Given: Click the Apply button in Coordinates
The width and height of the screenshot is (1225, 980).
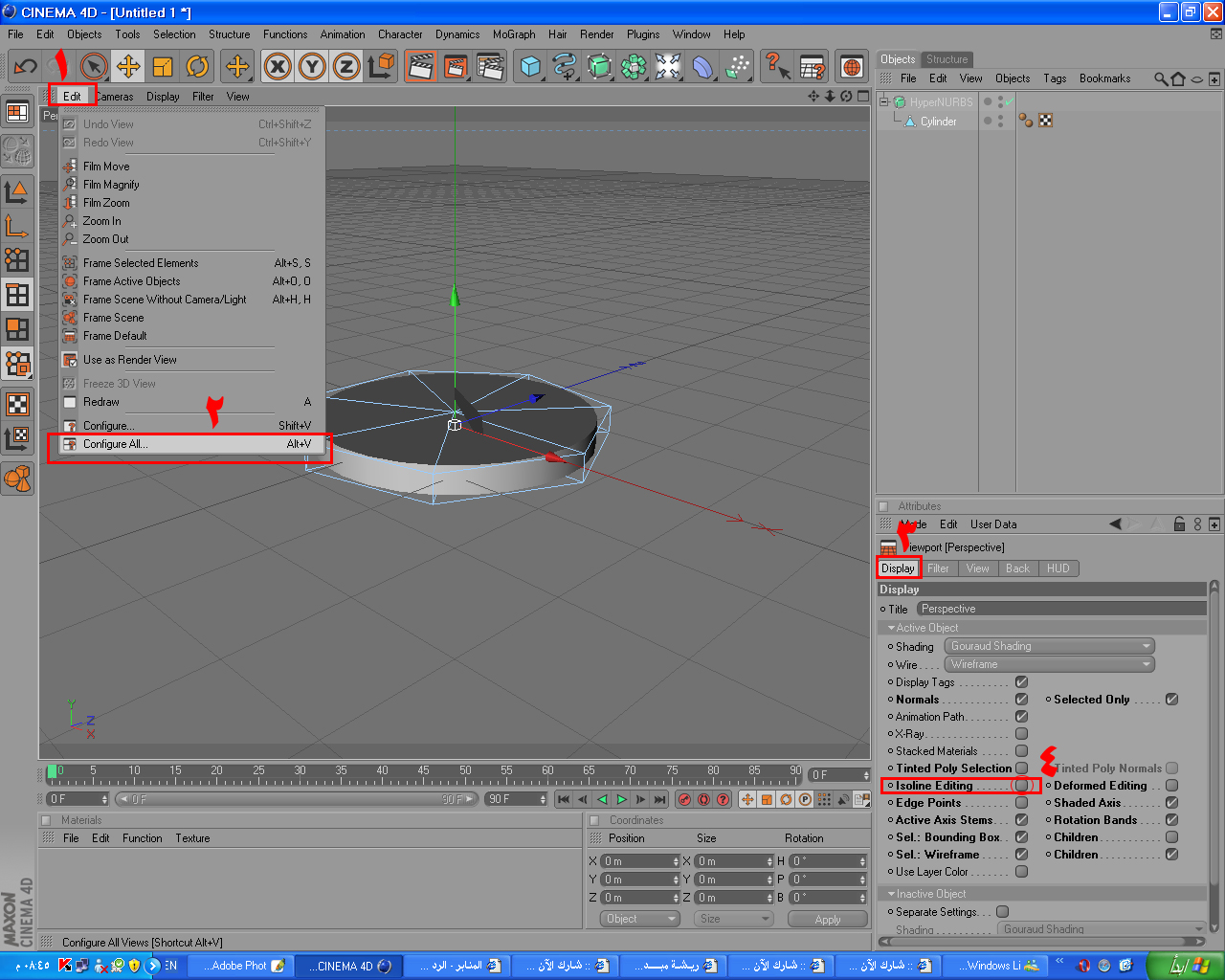Looking at the screenshot, I should (x=828, y=919).
